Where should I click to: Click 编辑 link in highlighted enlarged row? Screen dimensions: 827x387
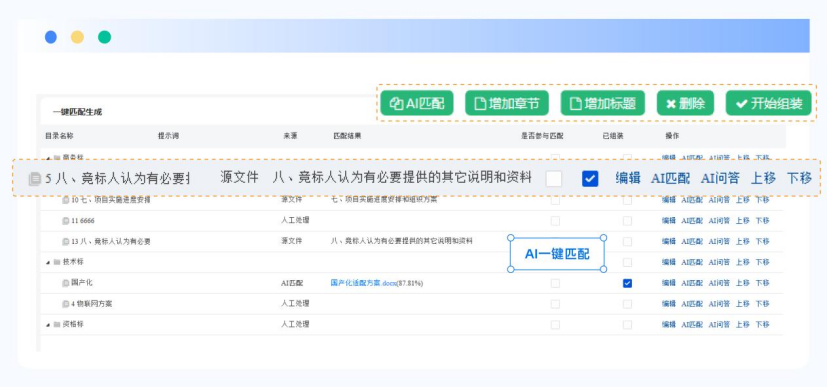pyautogui.click(x=628, y=178)
